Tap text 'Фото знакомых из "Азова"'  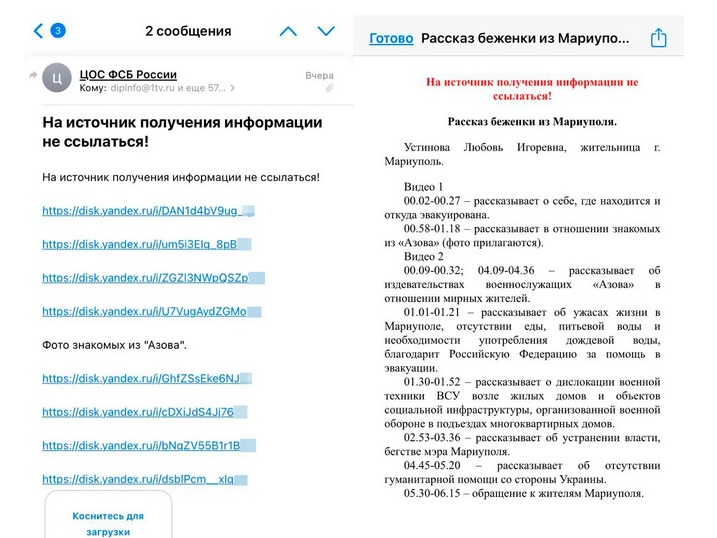[x=114, y=345]
